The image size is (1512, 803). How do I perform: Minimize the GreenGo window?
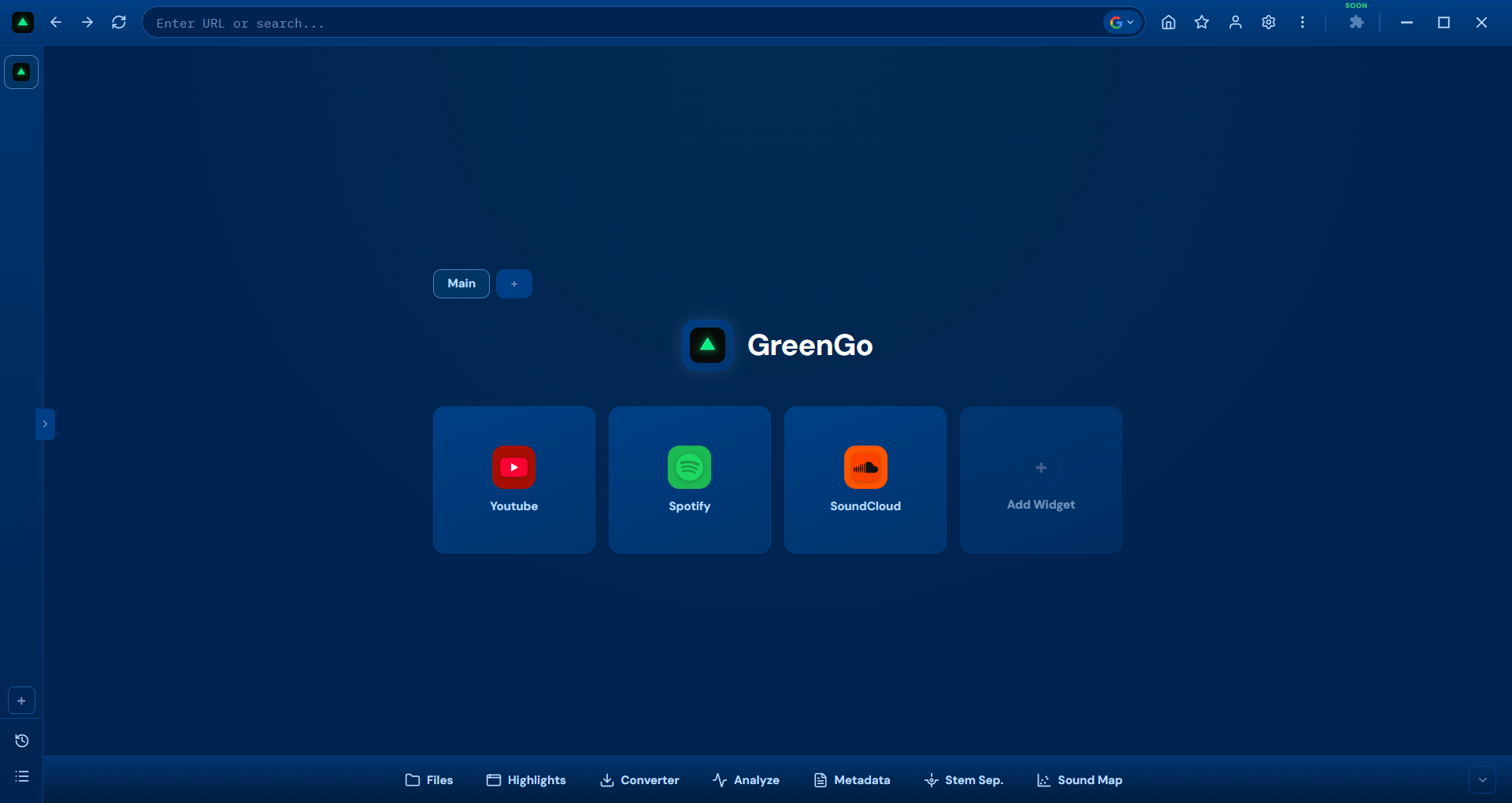click(x=1406, y=23)
